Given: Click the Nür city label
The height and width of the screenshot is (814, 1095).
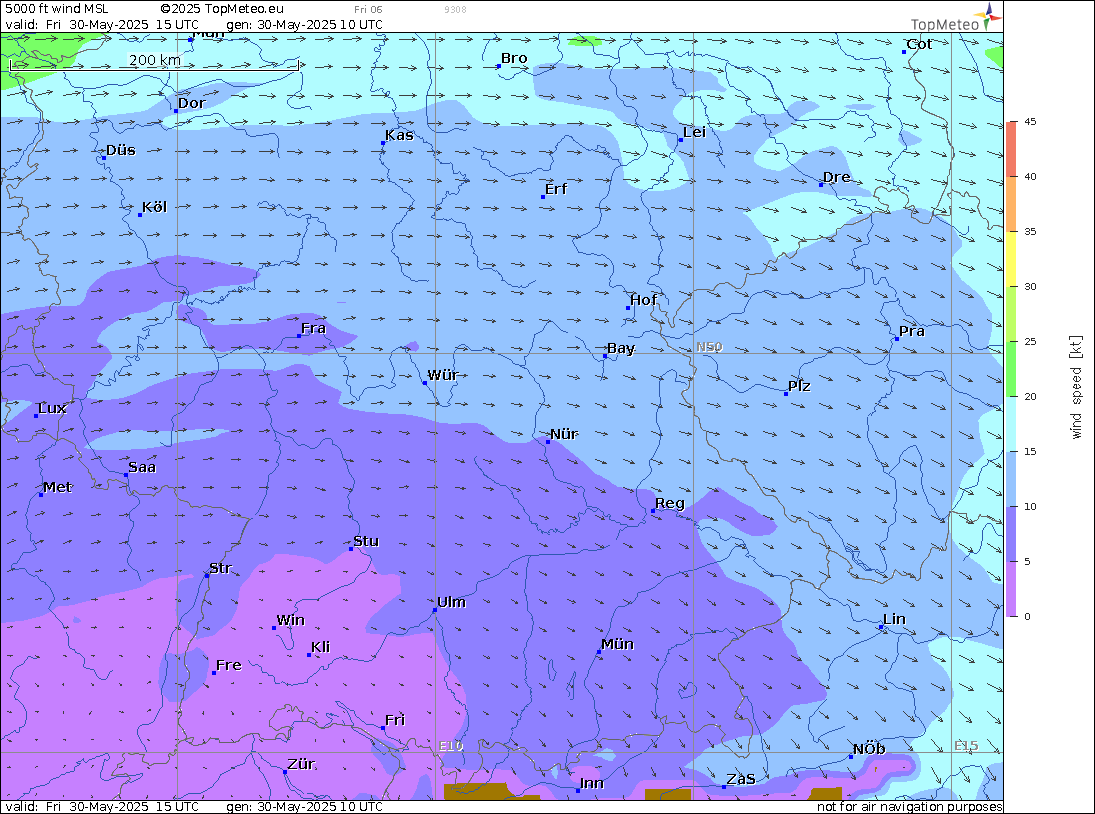Looking at the screenshot, I should [564, 434].
